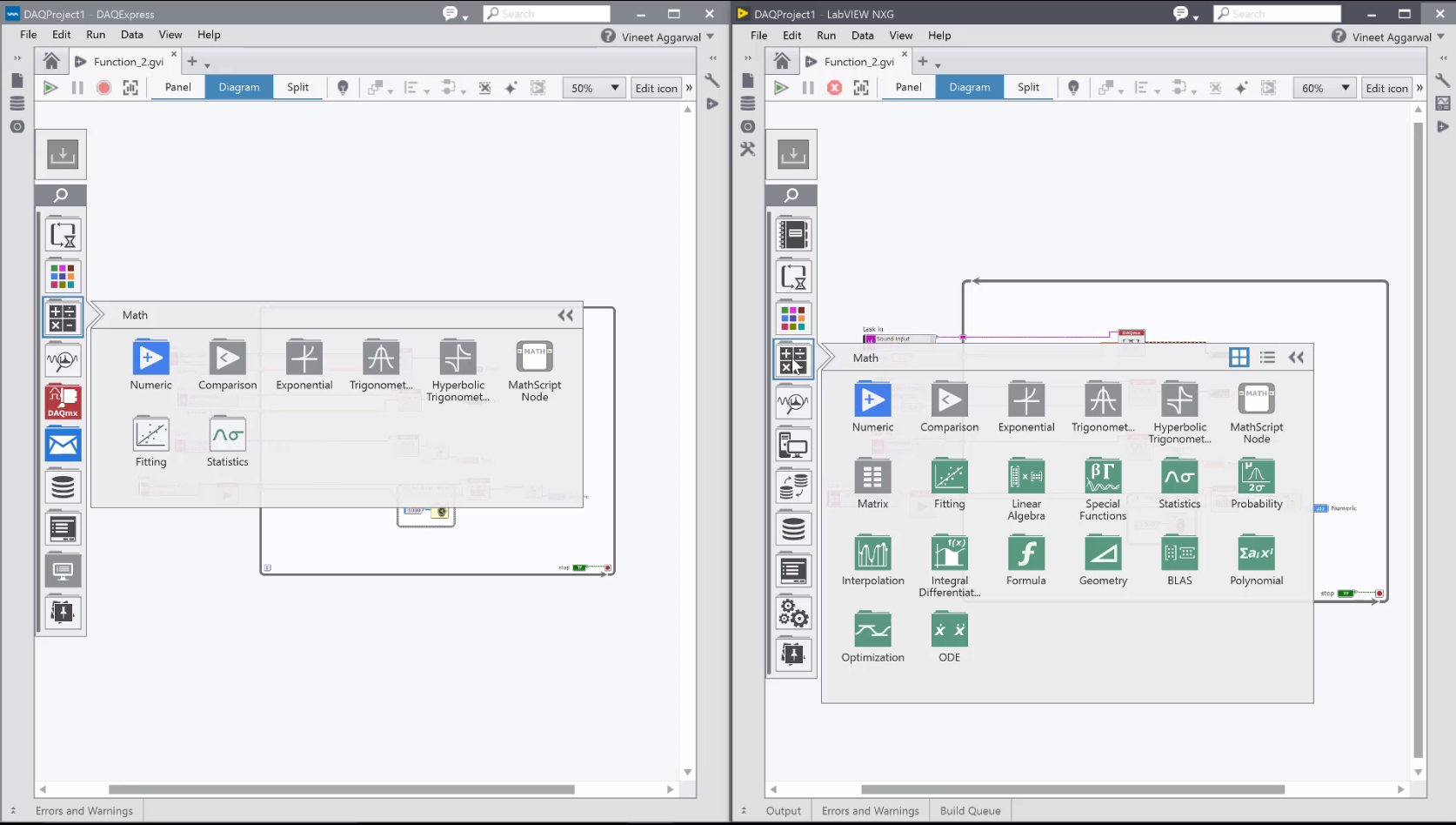The image size is (1456, 825).
Task: Click search field in LabVIEW NXG title bar
Action: pos(1278,14)
